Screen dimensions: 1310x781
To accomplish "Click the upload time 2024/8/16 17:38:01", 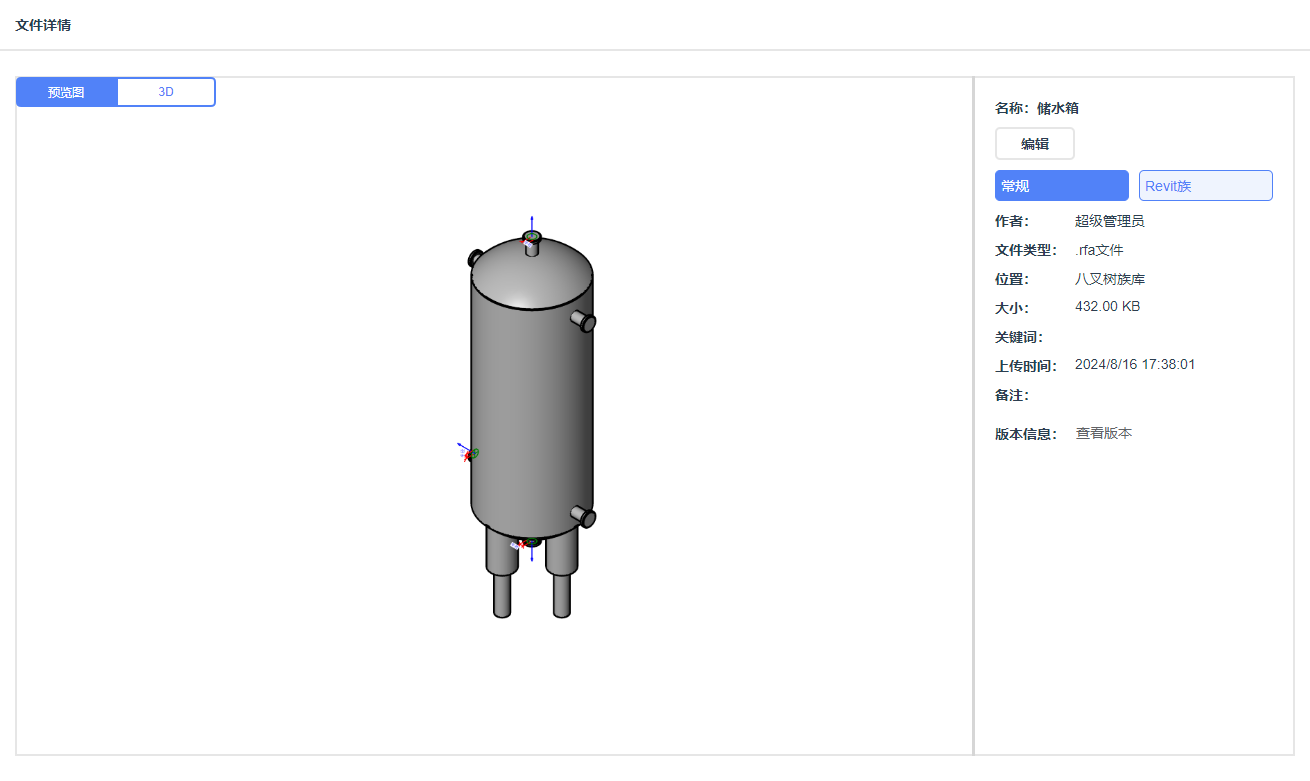I will (x=1134, y=365).
